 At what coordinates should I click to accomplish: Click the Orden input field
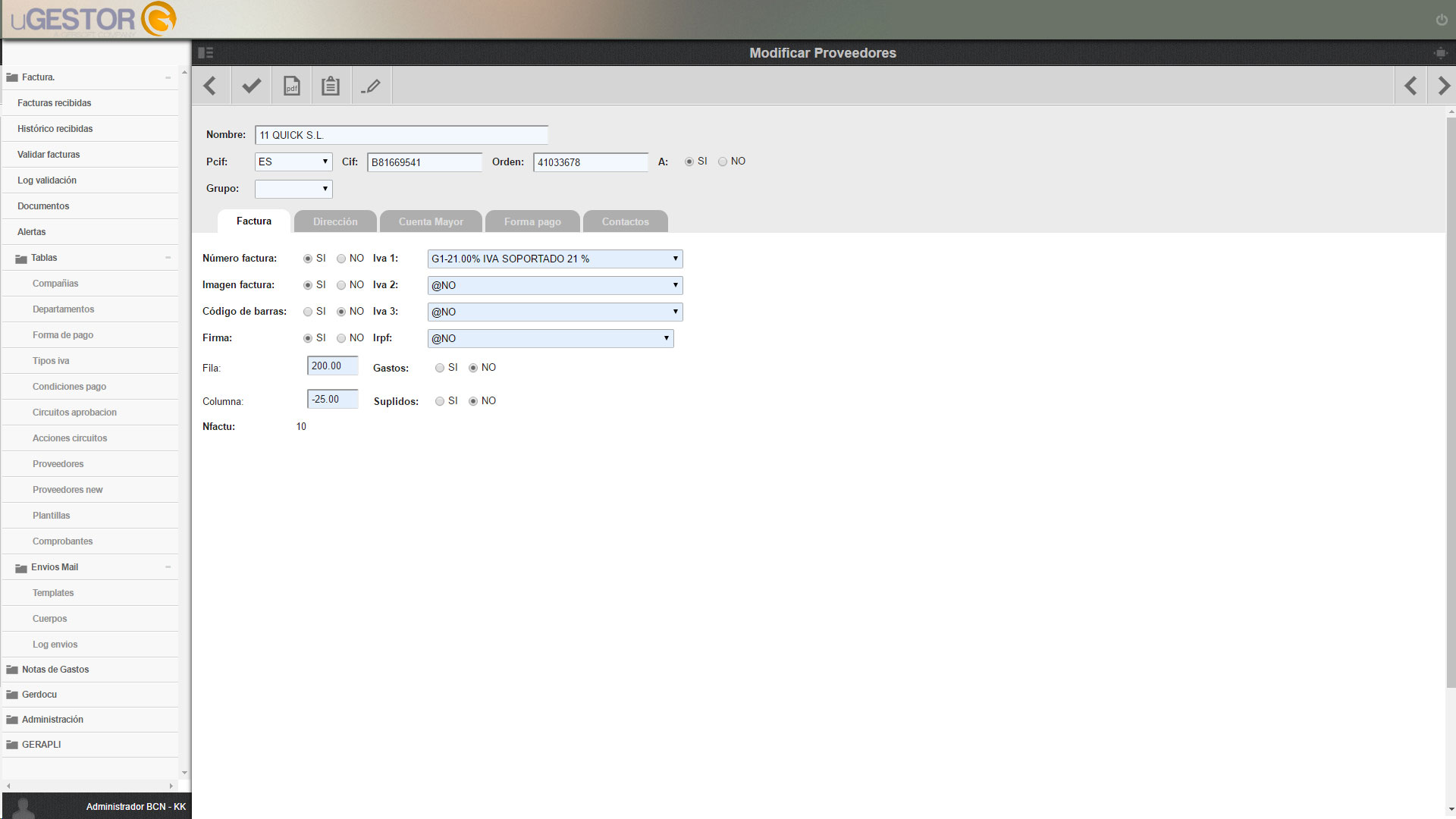(x=591, y=162)
